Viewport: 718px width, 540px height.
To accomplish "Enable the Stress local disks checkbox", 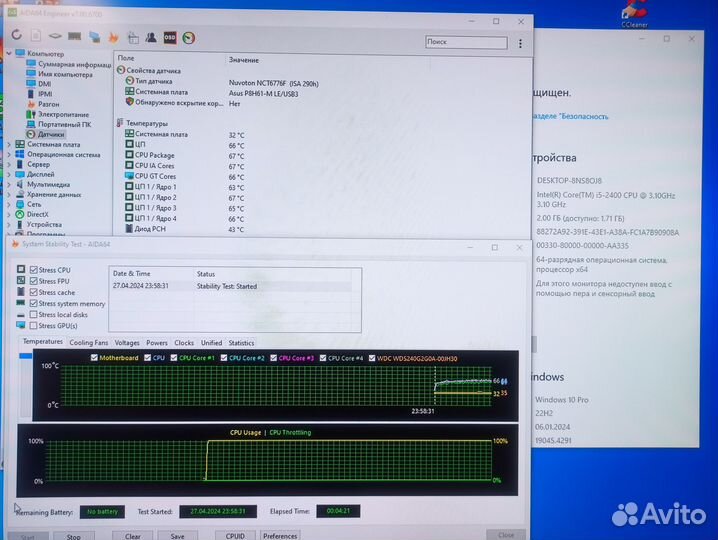I will 35,315.
